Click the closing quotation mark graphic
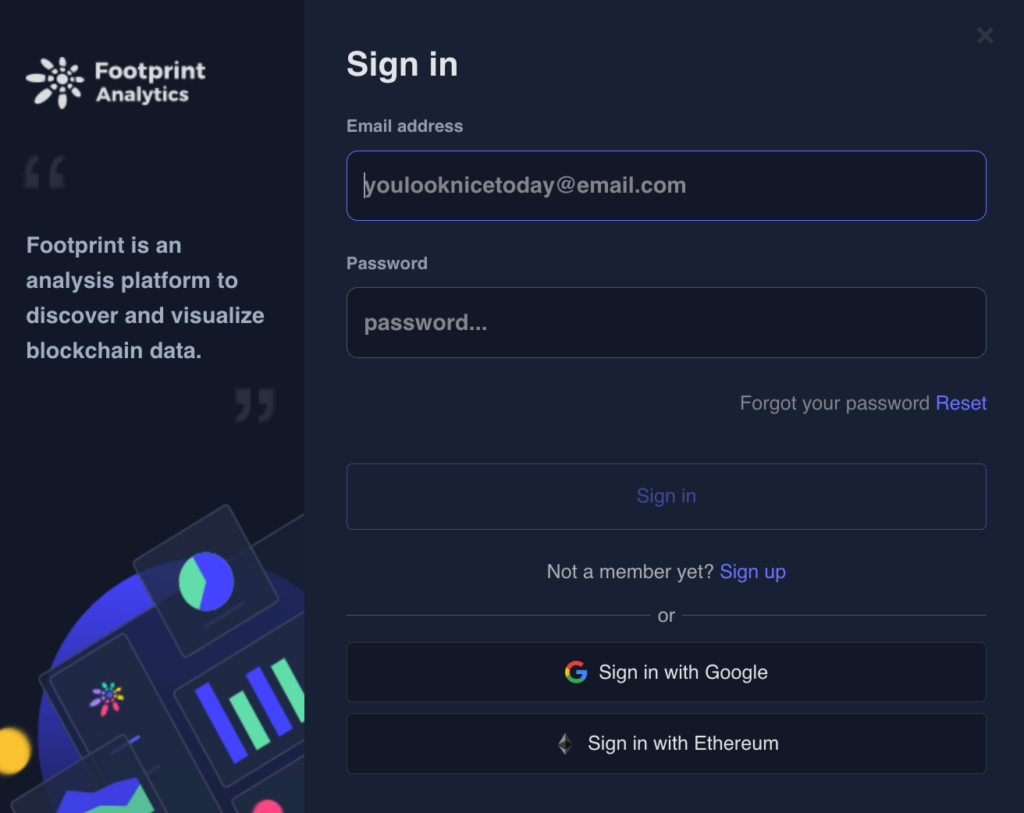The width and height of the screenshot is (1024, 813). click(x=255, y=405)
